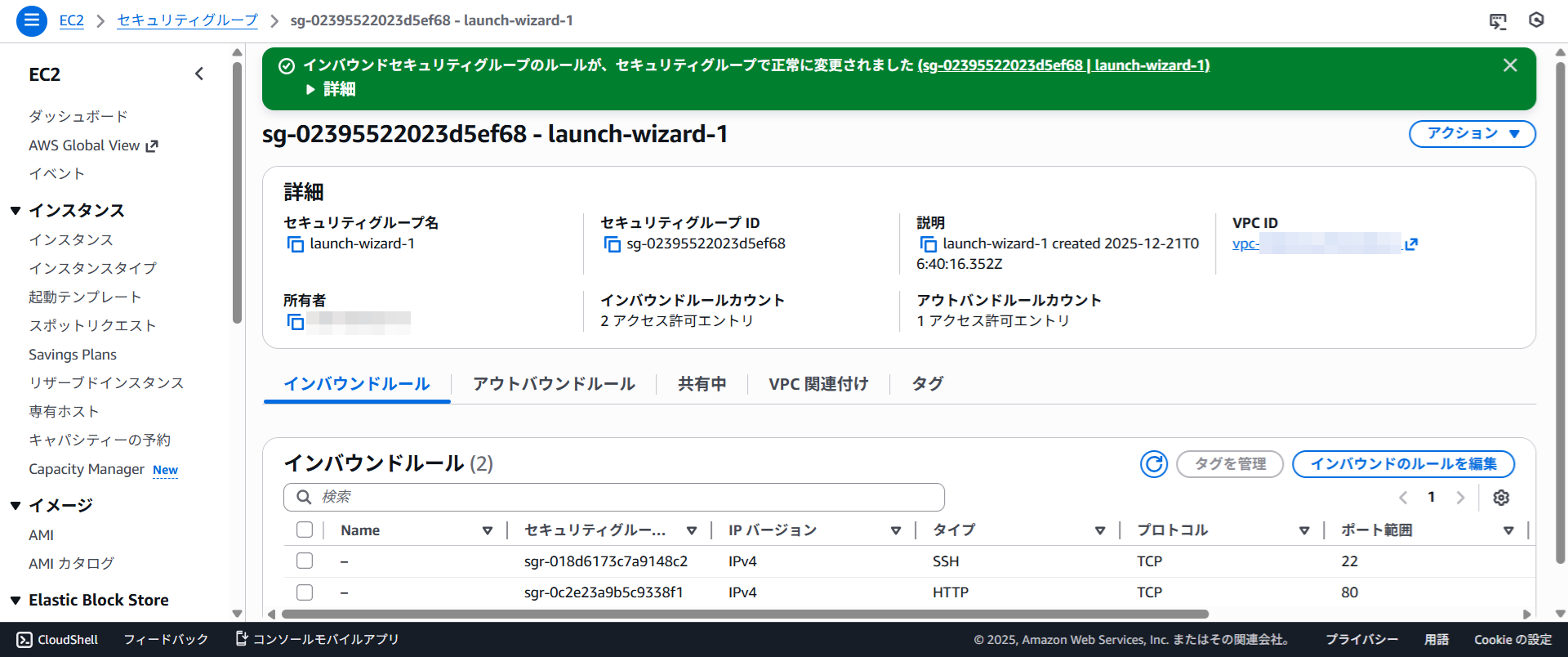Check the HTTP rule row checkbox
The image size is (1568, 657).
[x=305, y=592]
